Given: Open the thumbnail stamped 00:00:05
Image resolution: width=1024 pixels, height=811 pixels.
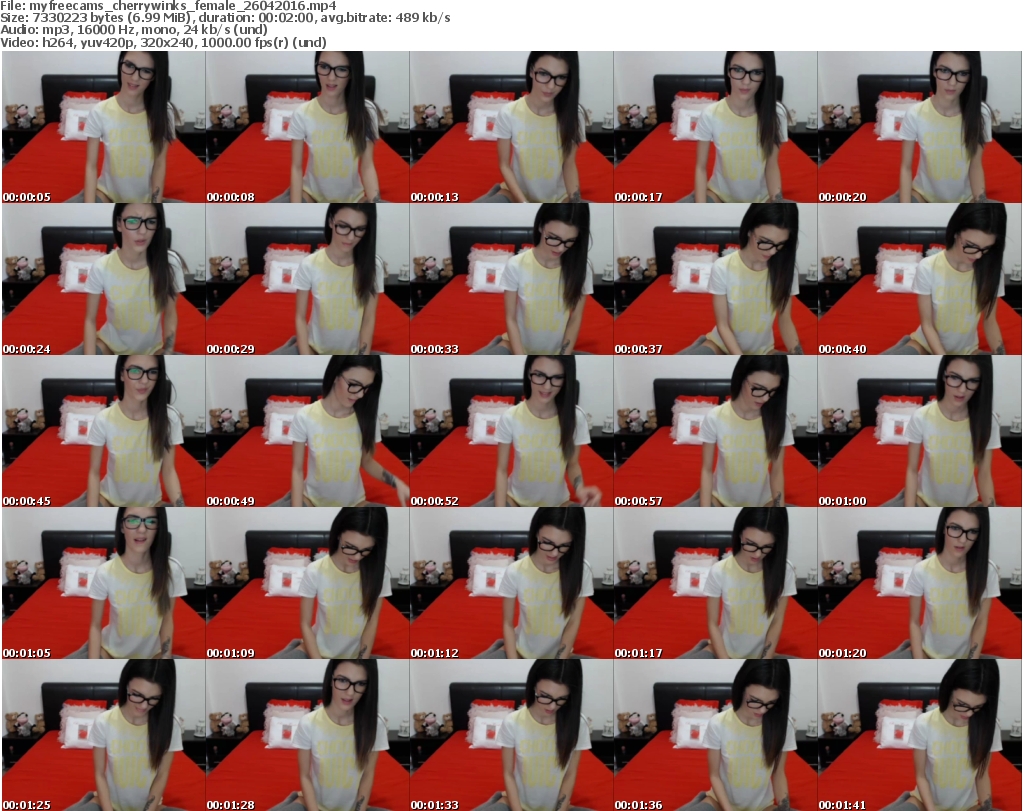Looking at the screenshot, I should (103, 127).
